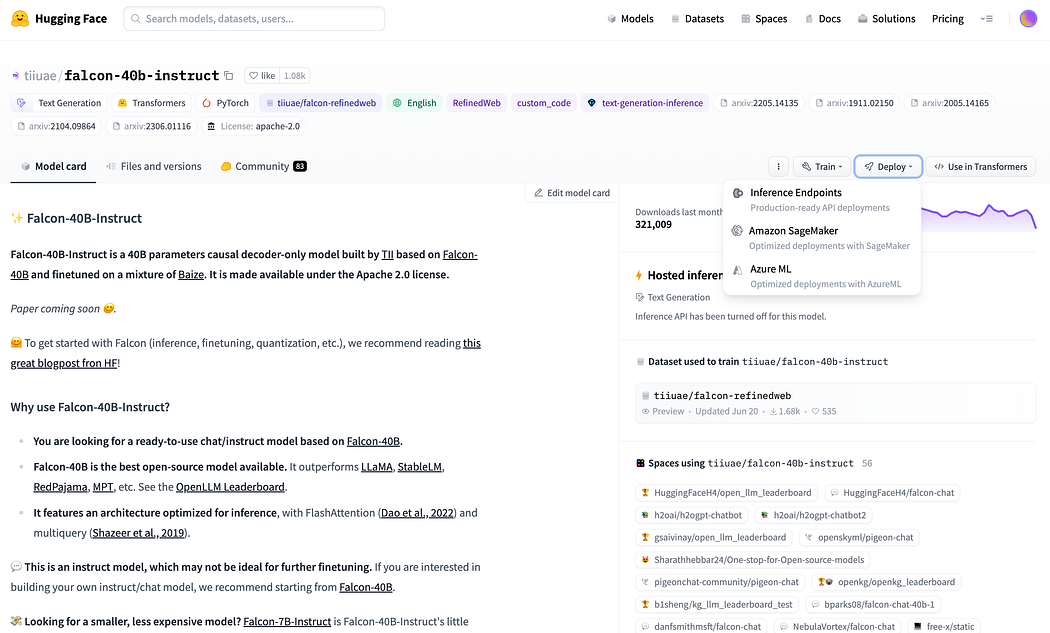Open the LLaMA link
The width and height of the screenshot is (1050, 633).
(x=376, y=467)
